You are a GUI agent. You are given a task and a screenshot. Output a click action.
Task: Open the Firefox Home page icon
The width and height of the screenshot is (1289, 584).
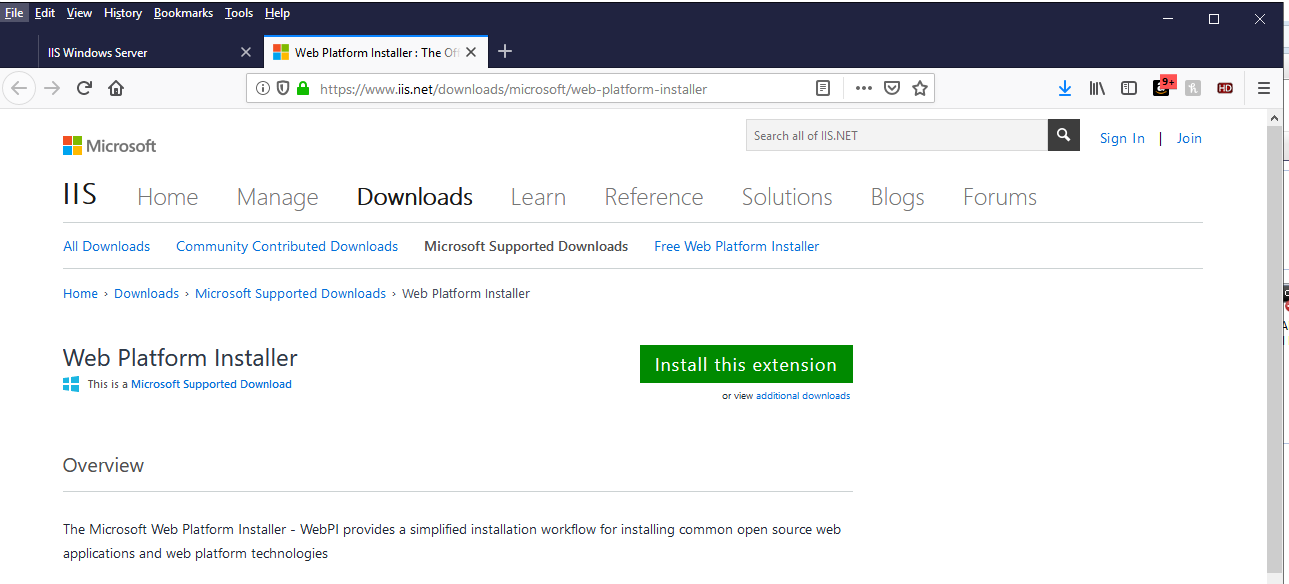point(116,88)
